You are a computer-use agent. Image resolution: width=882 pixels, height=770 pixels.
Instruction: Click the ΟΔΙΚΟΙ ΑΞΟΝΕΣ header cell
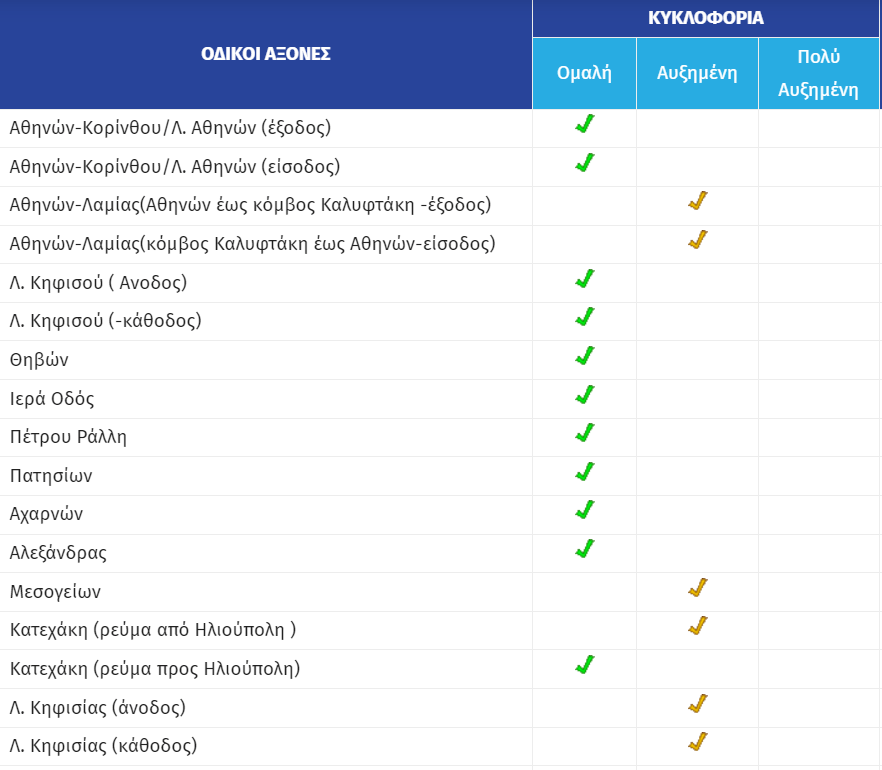(x=266, y=54)
